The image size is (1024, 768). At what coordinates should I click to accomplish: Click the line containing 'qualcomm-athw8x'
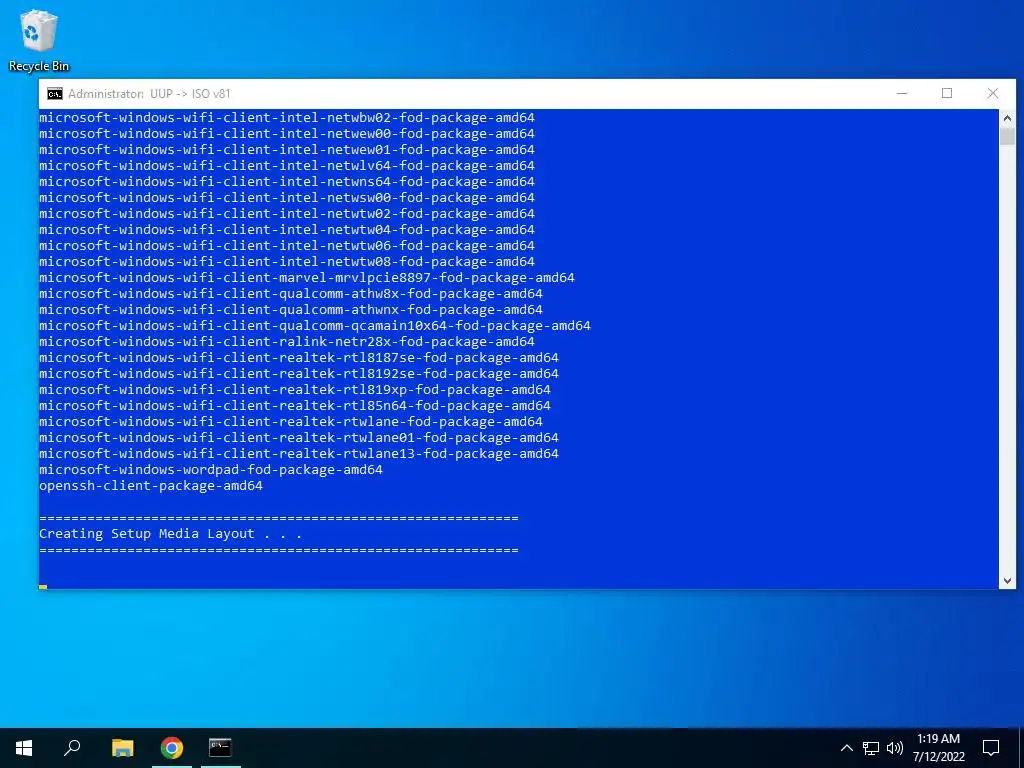click(x=291, y=293)
